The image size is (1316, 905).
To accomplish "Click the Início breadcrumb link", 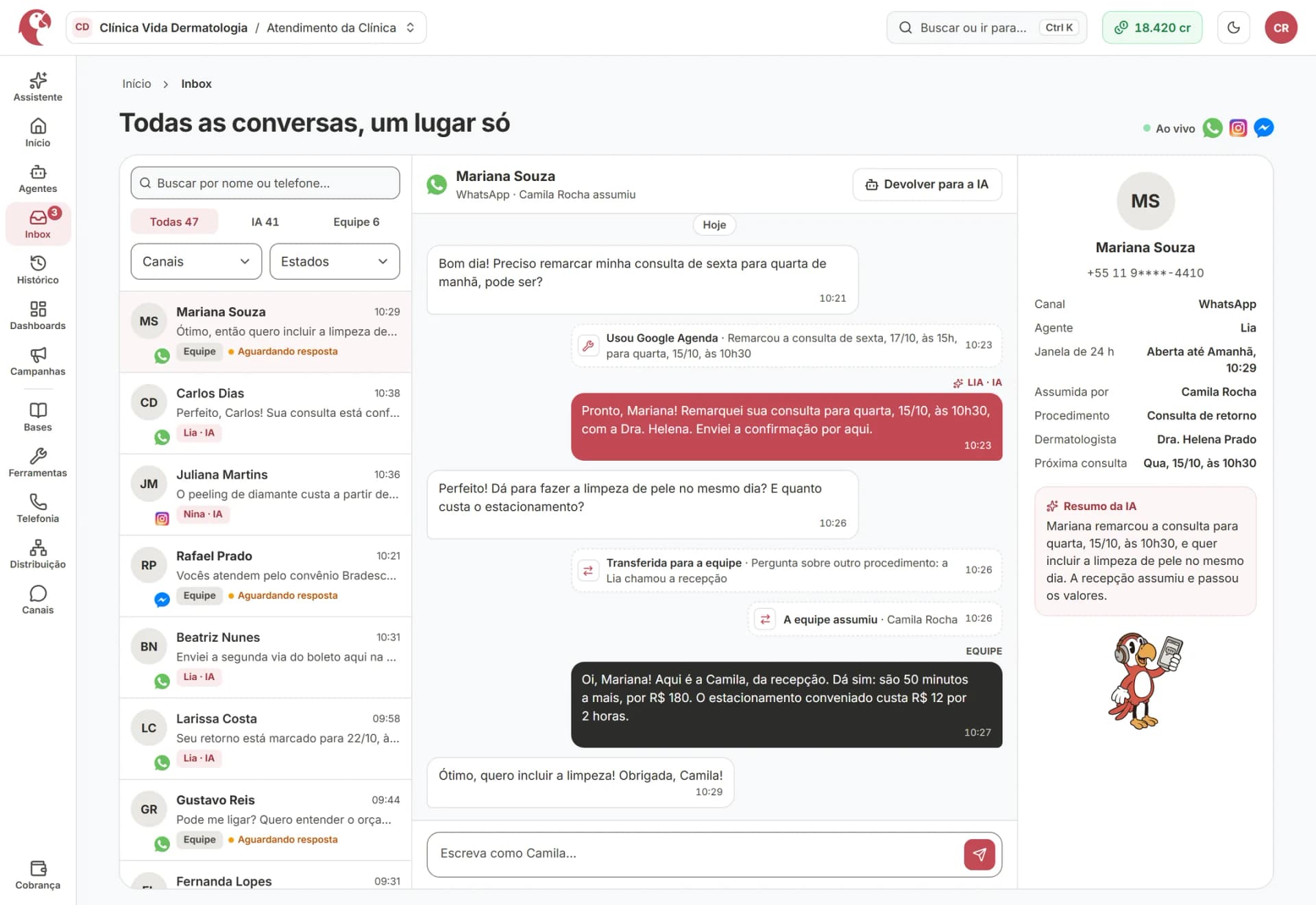I will [x=136, y=84].
